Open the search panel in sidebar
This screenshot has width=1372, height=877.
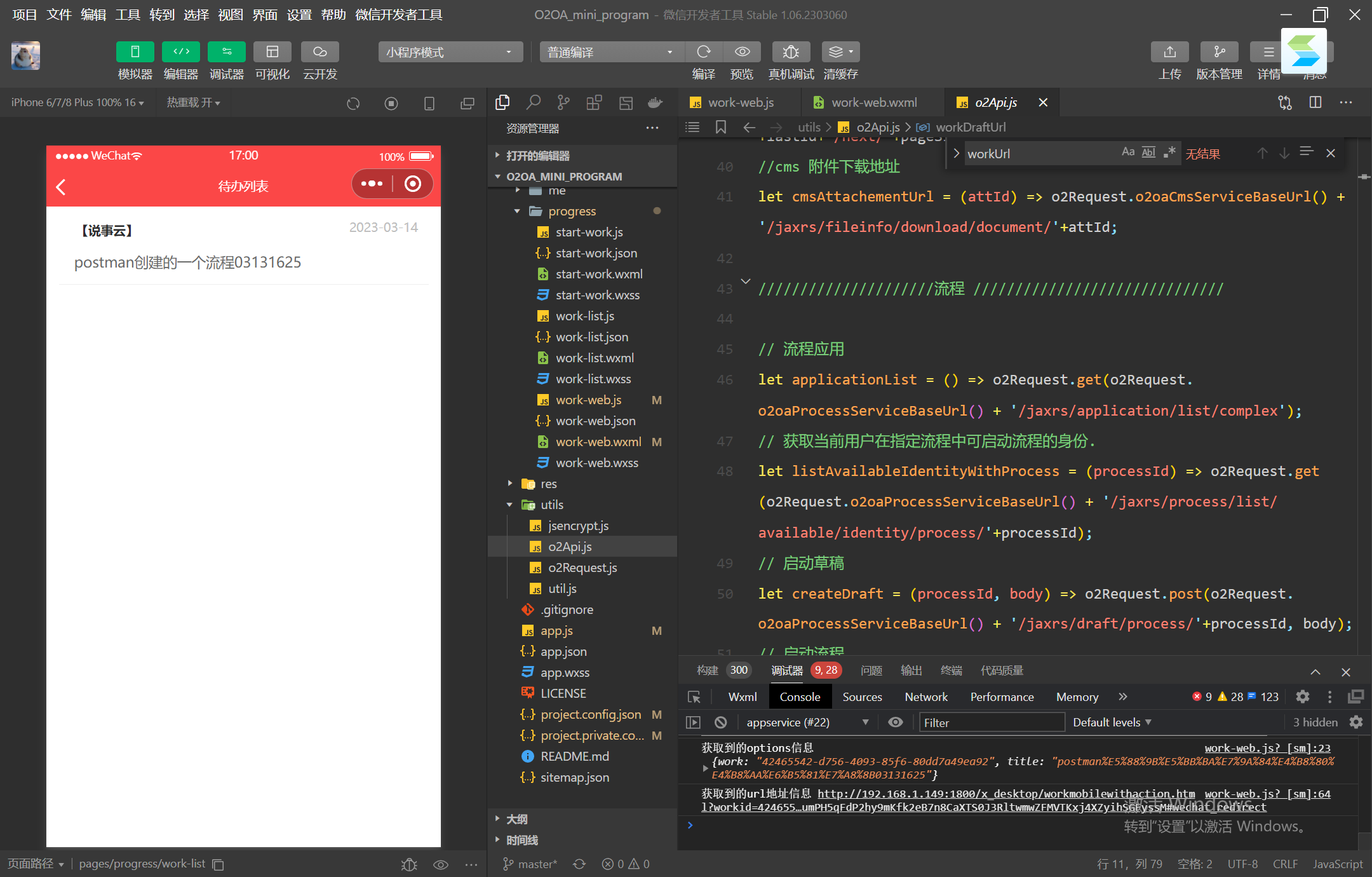pos(534,102)
